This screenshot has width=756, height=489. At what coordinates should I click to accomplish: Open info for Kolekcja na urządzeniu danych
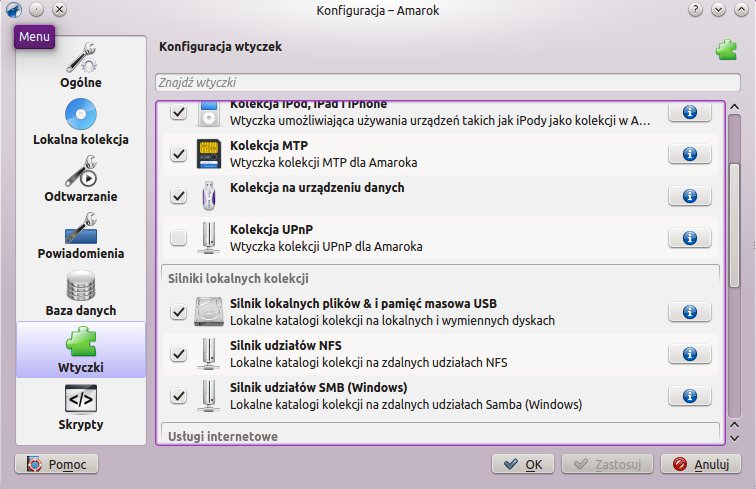pyautogui.click(x=689, y=196)
